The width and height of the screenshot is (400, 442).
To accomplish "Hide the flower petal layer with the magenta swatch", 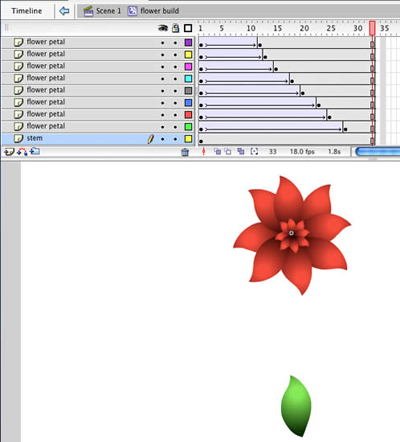I will click(x=163, y=67).
